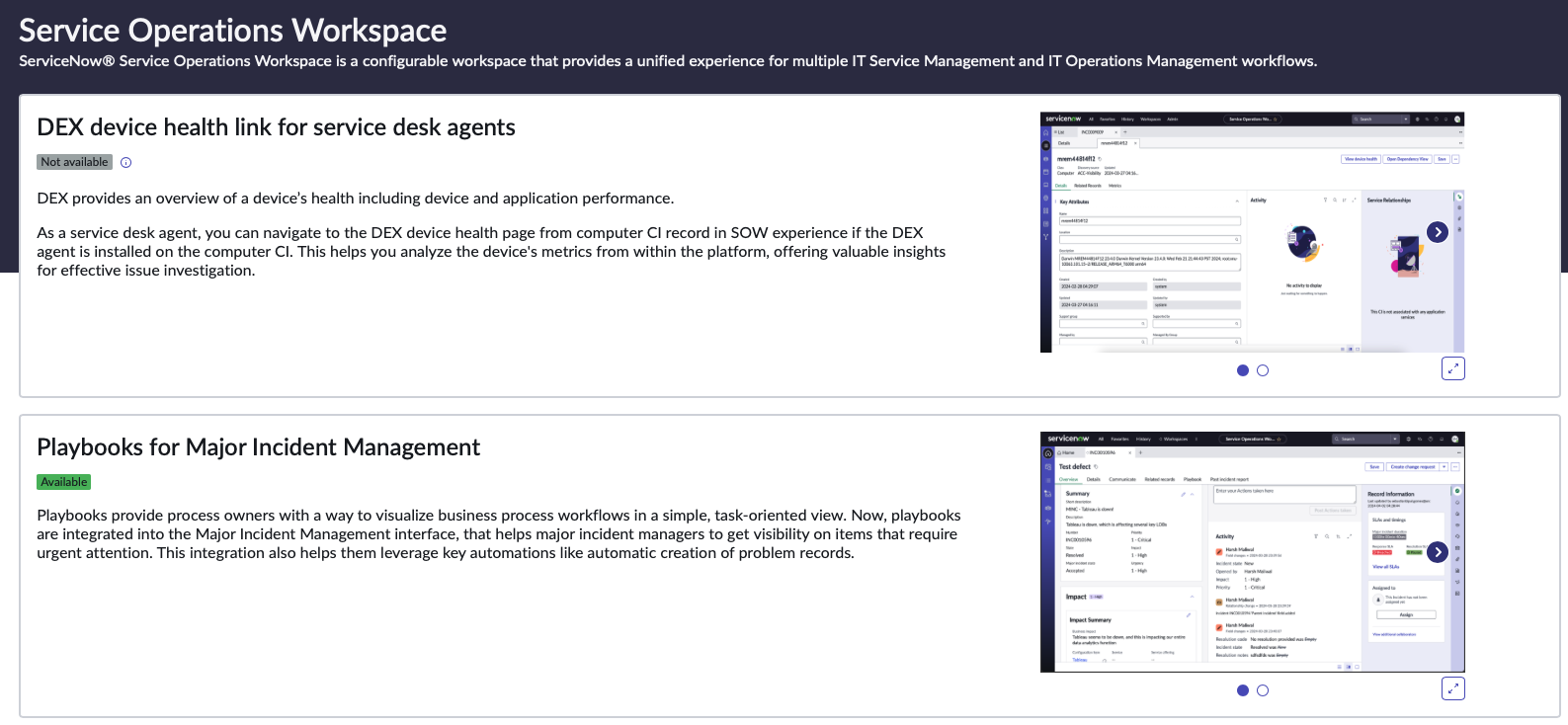The height and width of the screenshot is (725, 1568).
Task: Advance to the next image in the Playbooks carousel
Action: click(1438, 552)
